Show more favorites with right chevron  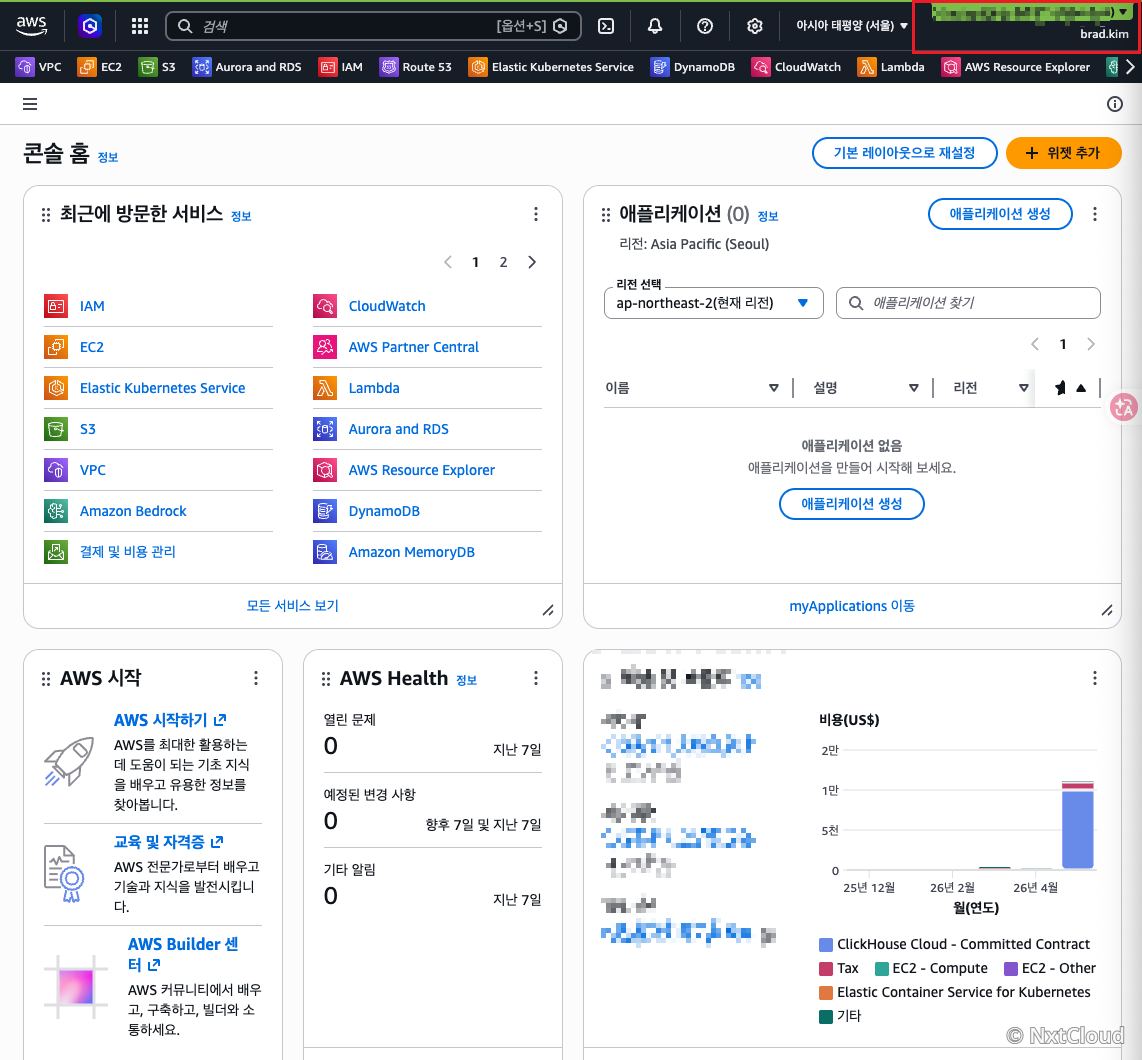point(1130,67)
